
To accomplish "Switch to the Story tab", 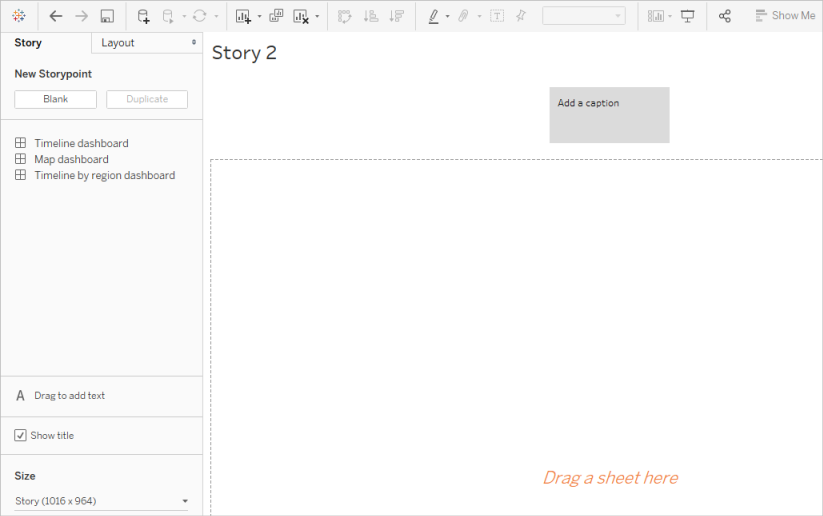I will coord(28,43).
